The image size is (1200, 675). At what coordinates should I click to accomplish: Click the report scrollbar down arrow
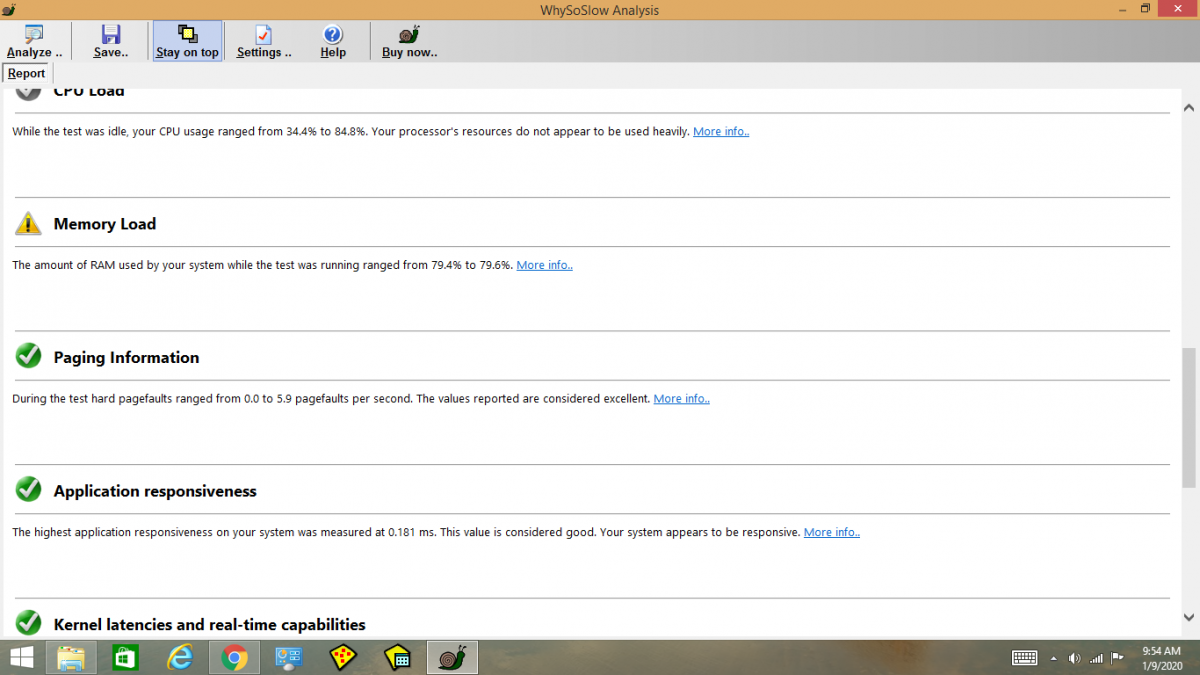click(1189, 618)
